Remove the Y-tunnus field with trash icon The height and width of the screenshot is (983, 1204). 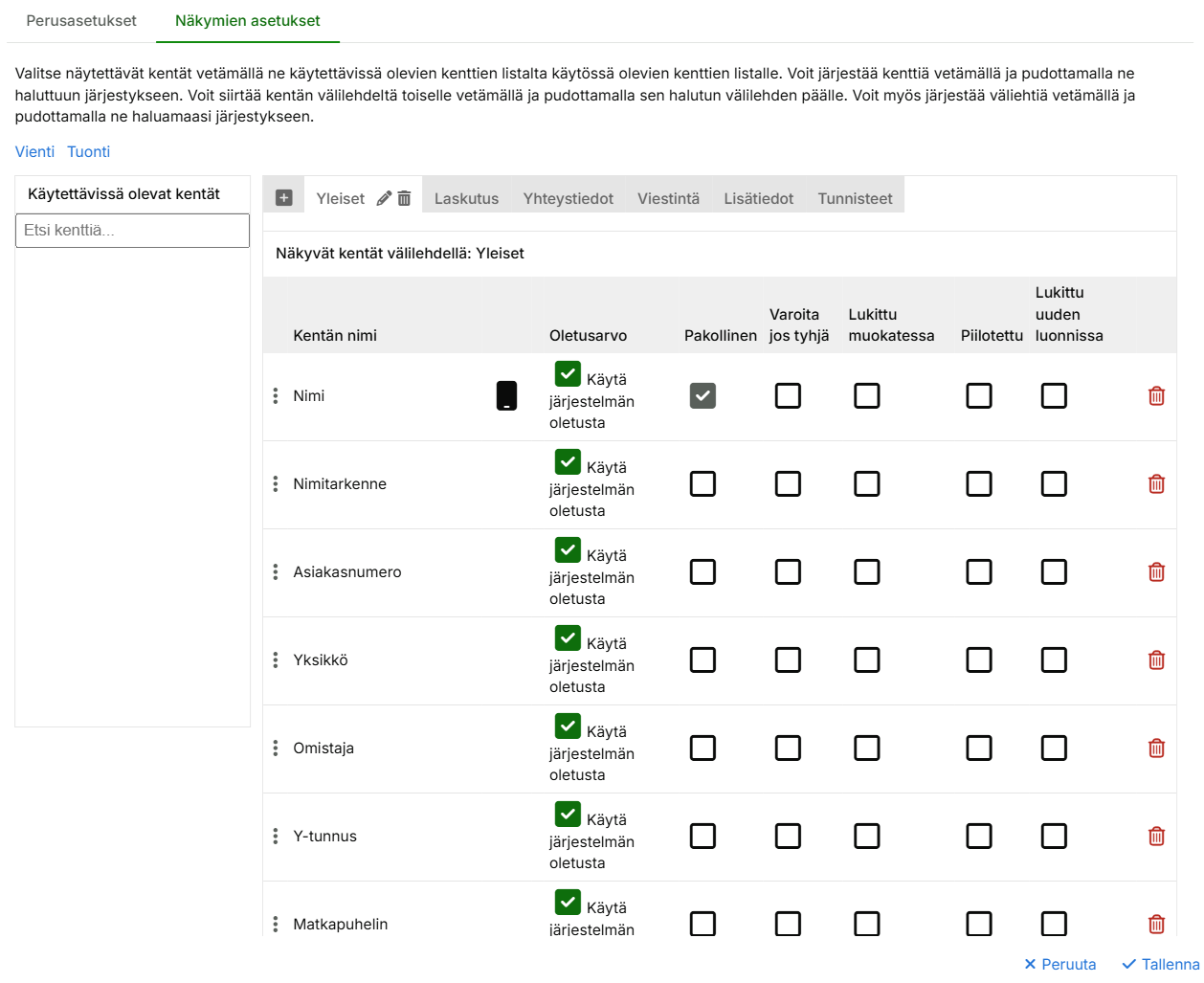(1156, 837)
